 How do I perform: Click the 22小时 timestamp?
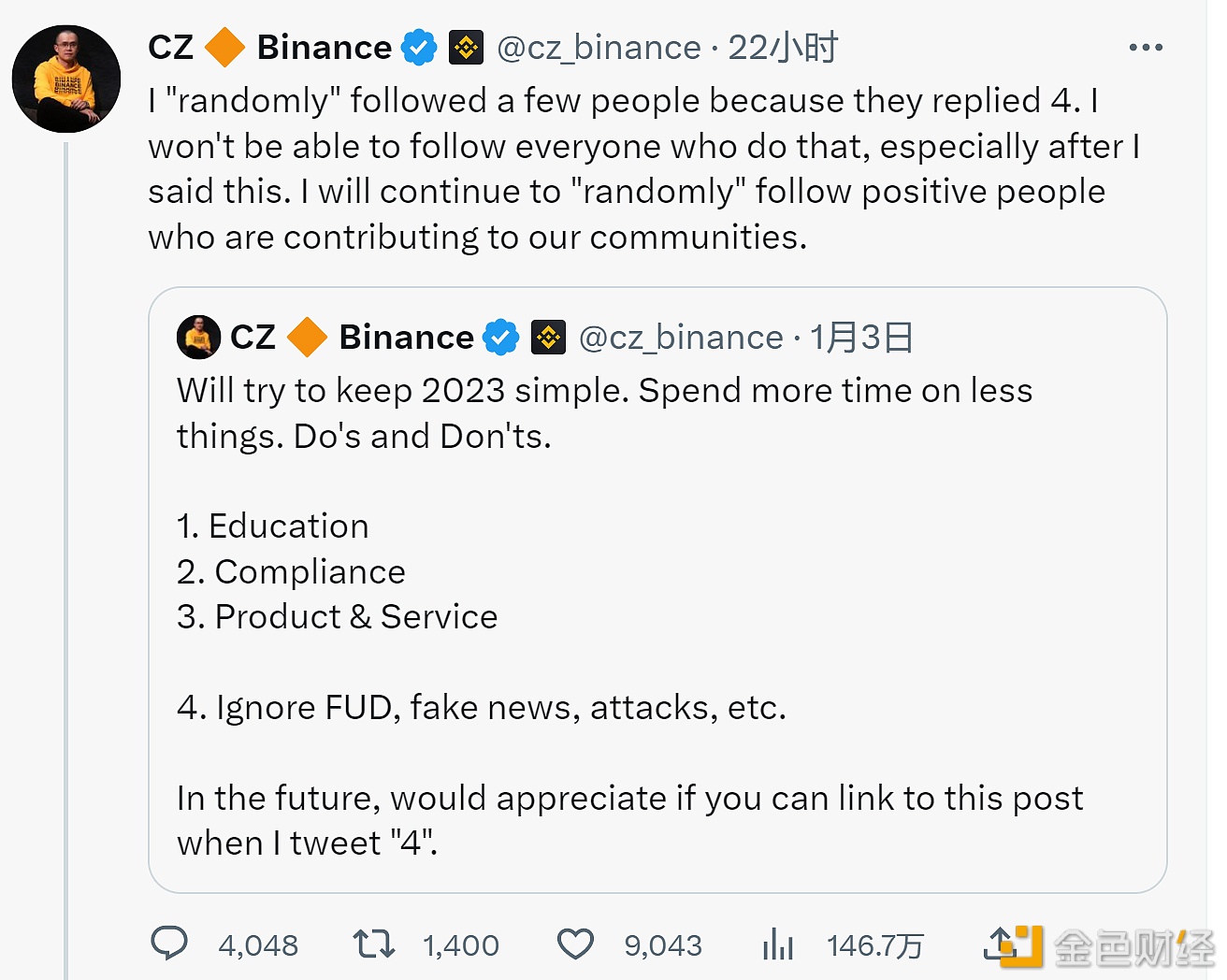point(783,48)
